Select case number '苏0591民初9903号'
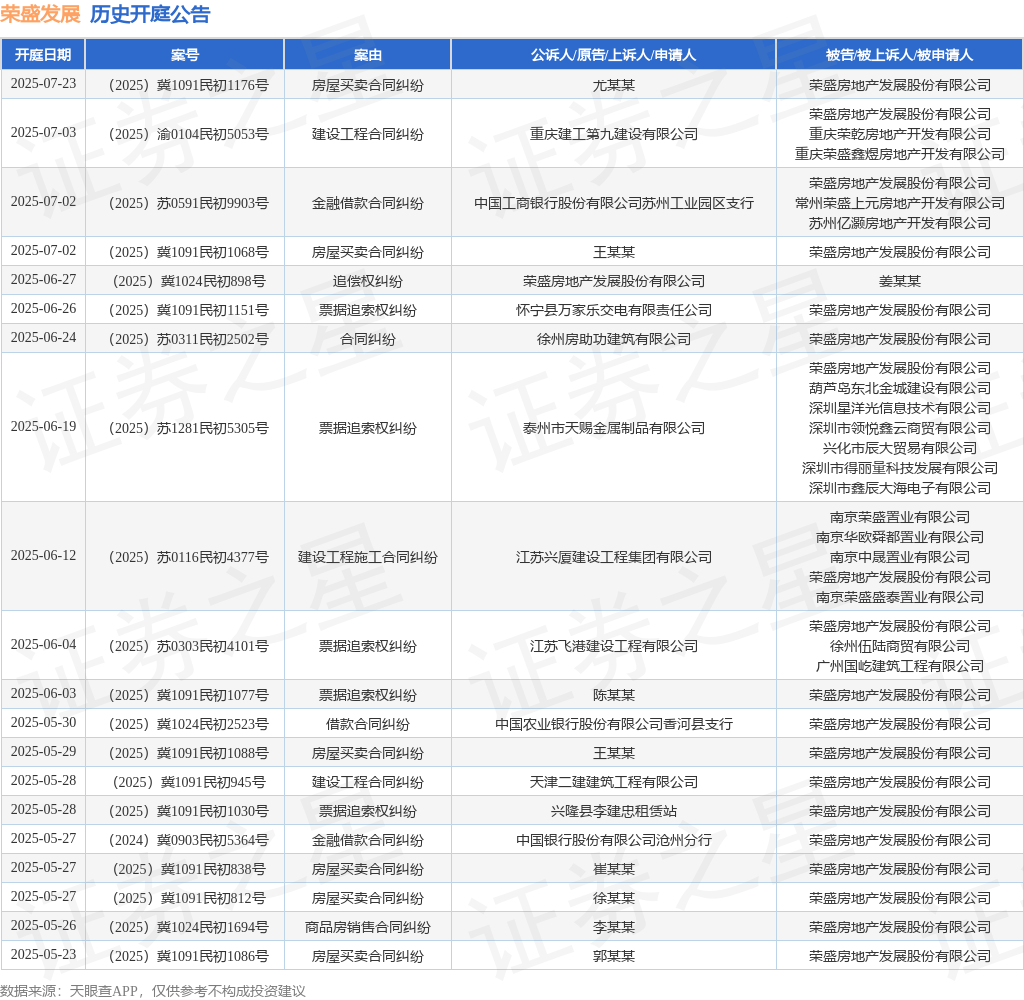Viewport: 1024px width, 1000px height. click(212, 203)
